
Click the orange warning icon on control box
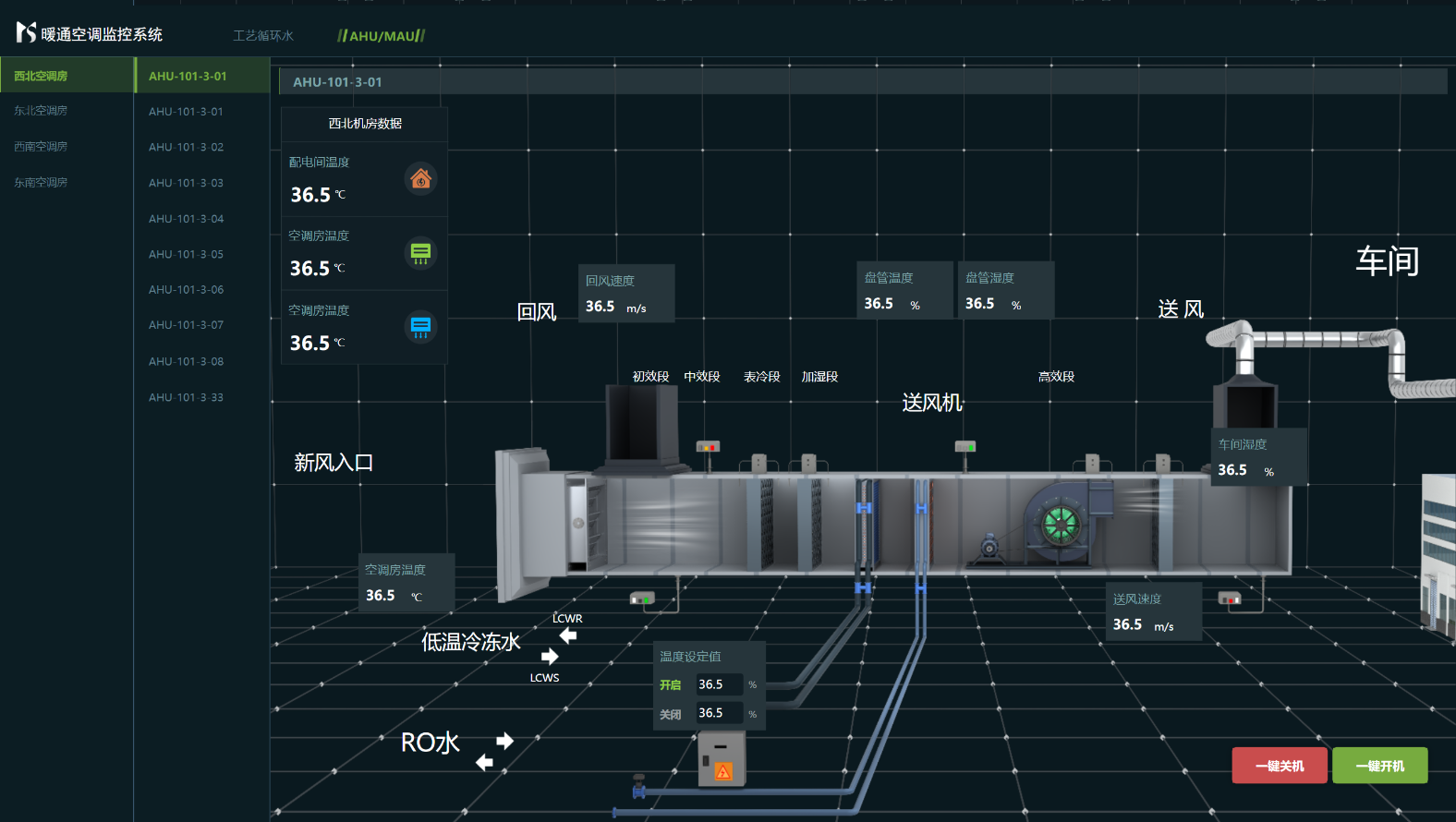tap(723, 771)
